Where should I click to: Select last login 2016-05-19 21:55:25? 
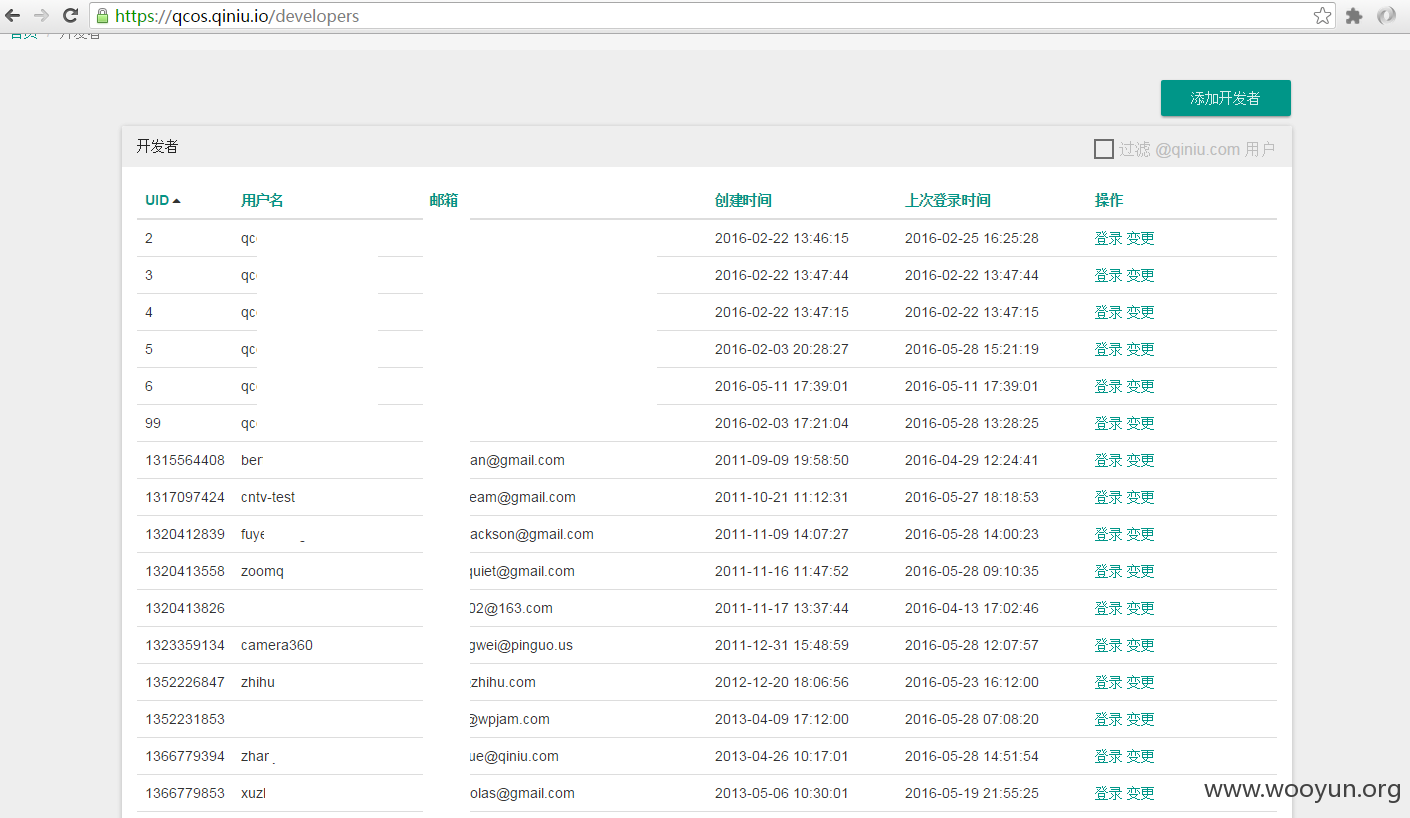click(x=972, y=793)
